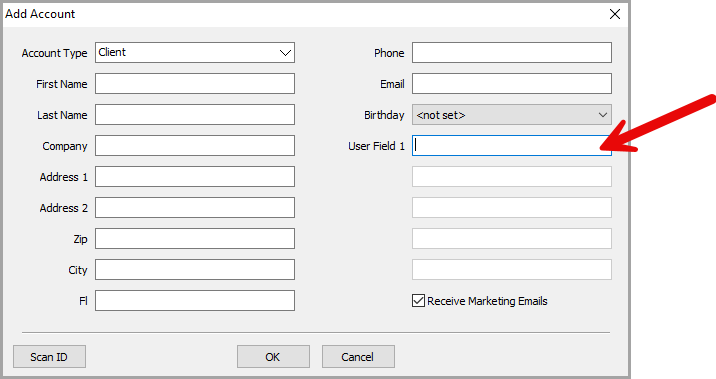Click the 'Account Type' label
Viewport: 716px width, 379px height.
(54, 53)
